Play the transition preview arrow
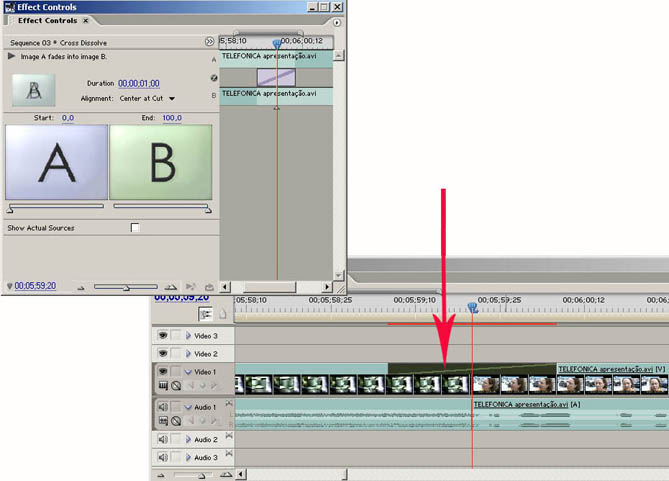 [12, 57]
